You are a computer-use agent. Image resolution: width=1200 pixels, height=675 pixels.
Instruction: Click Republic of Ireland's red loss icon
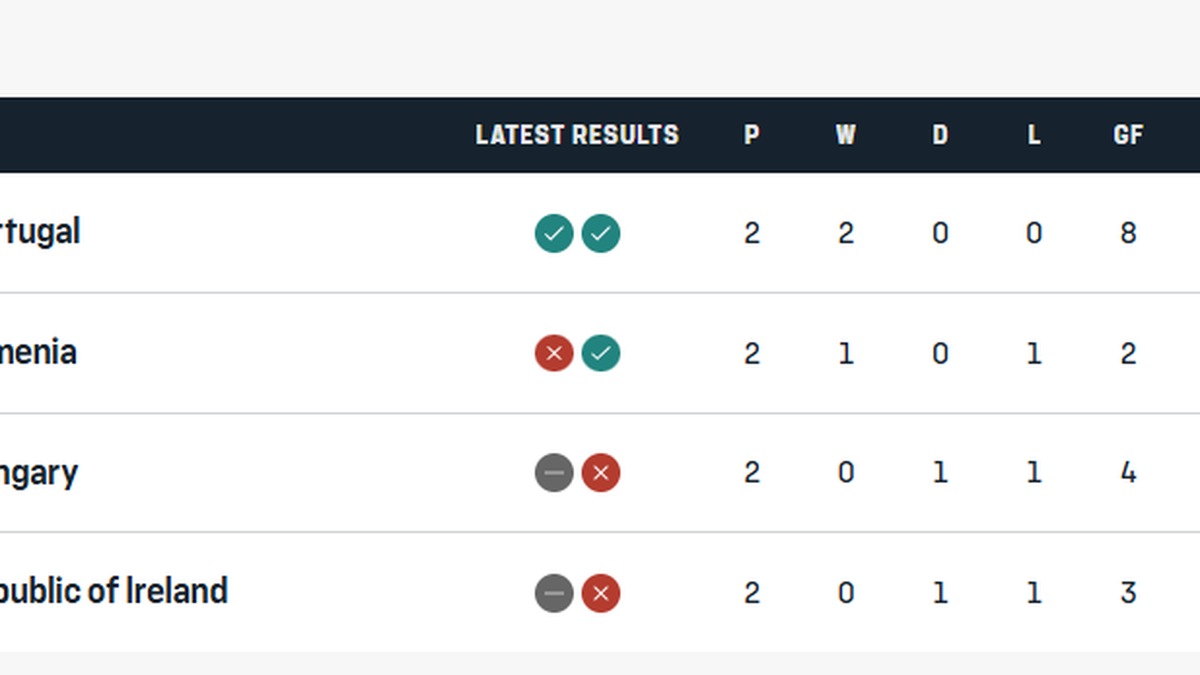tap(601, 593)
